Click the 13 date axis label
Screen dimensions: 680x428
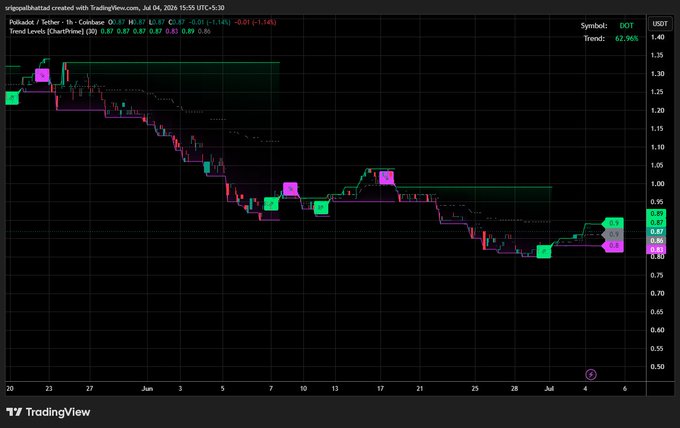coord(335,389)
